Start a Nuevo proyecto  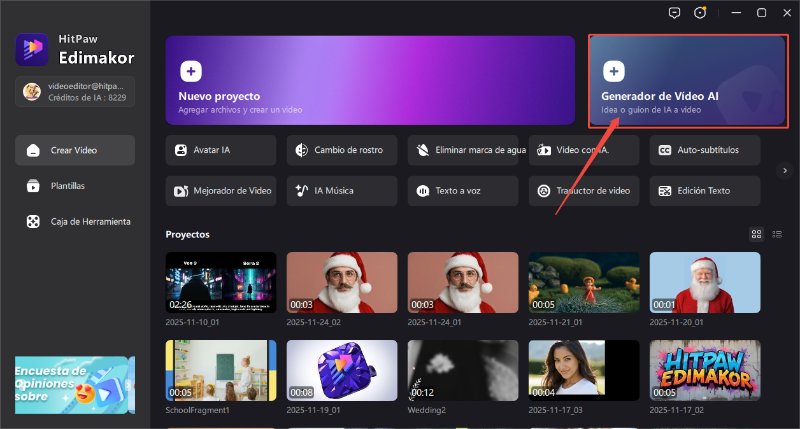[x=370, y=80]
